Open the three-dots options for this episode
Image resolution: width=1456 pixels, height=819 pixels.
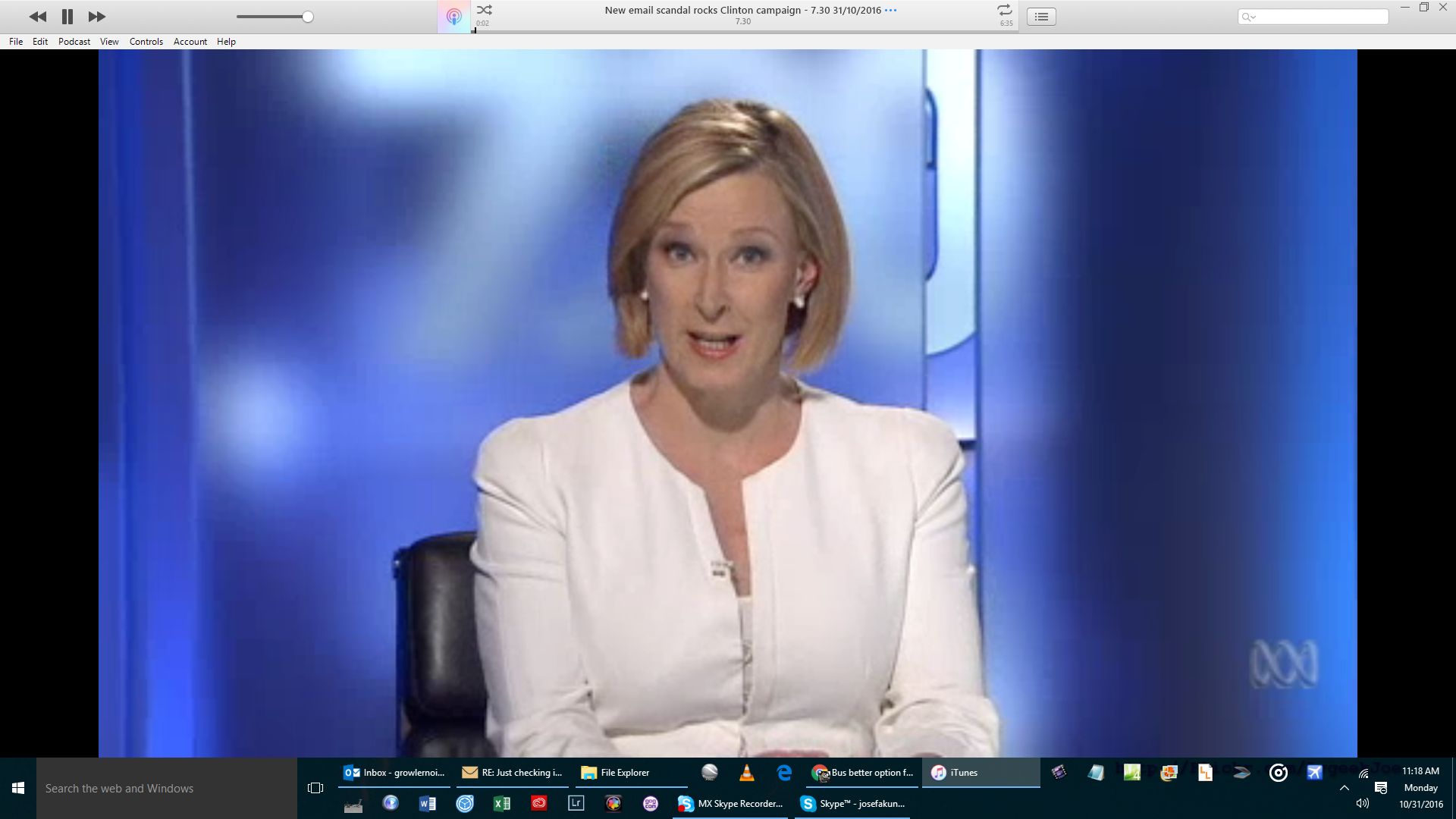click(891, 11)
